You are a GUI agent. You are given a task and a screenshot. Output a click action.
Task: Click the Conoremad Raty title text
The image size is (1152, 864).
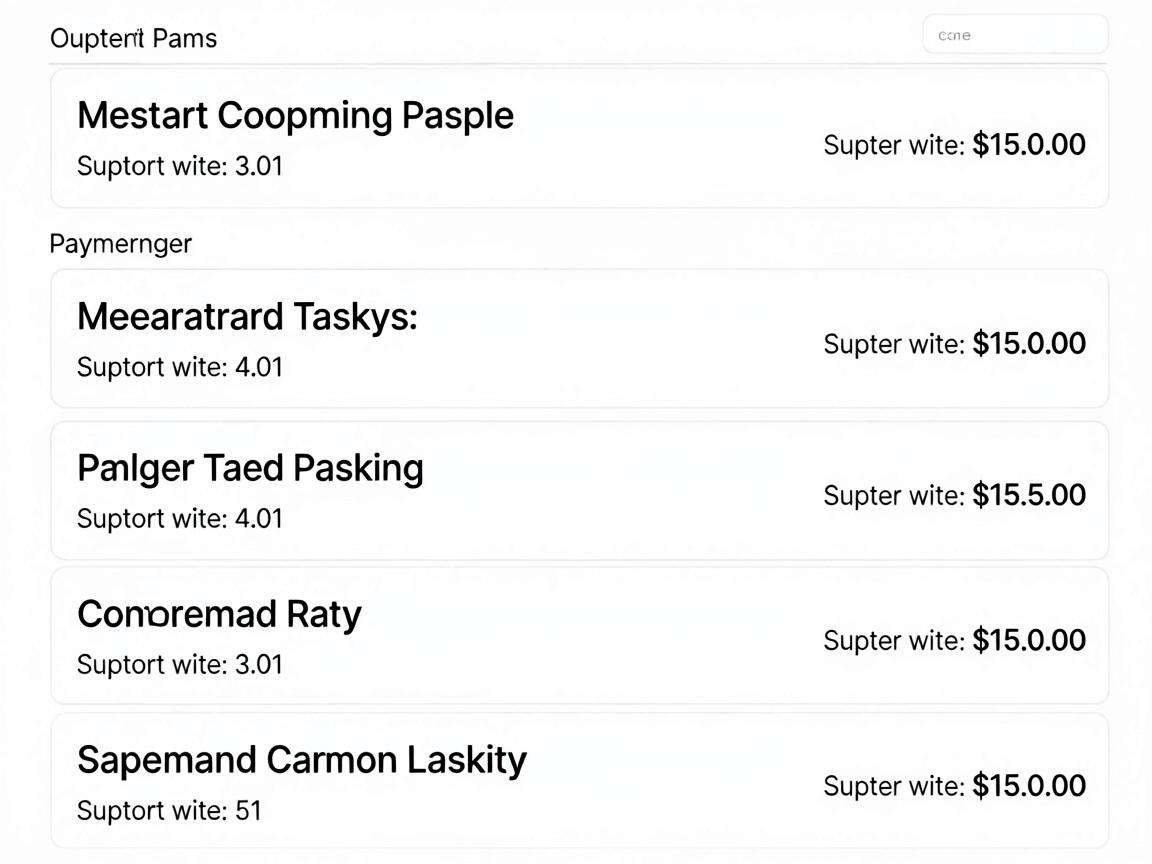tap(219, 614)
